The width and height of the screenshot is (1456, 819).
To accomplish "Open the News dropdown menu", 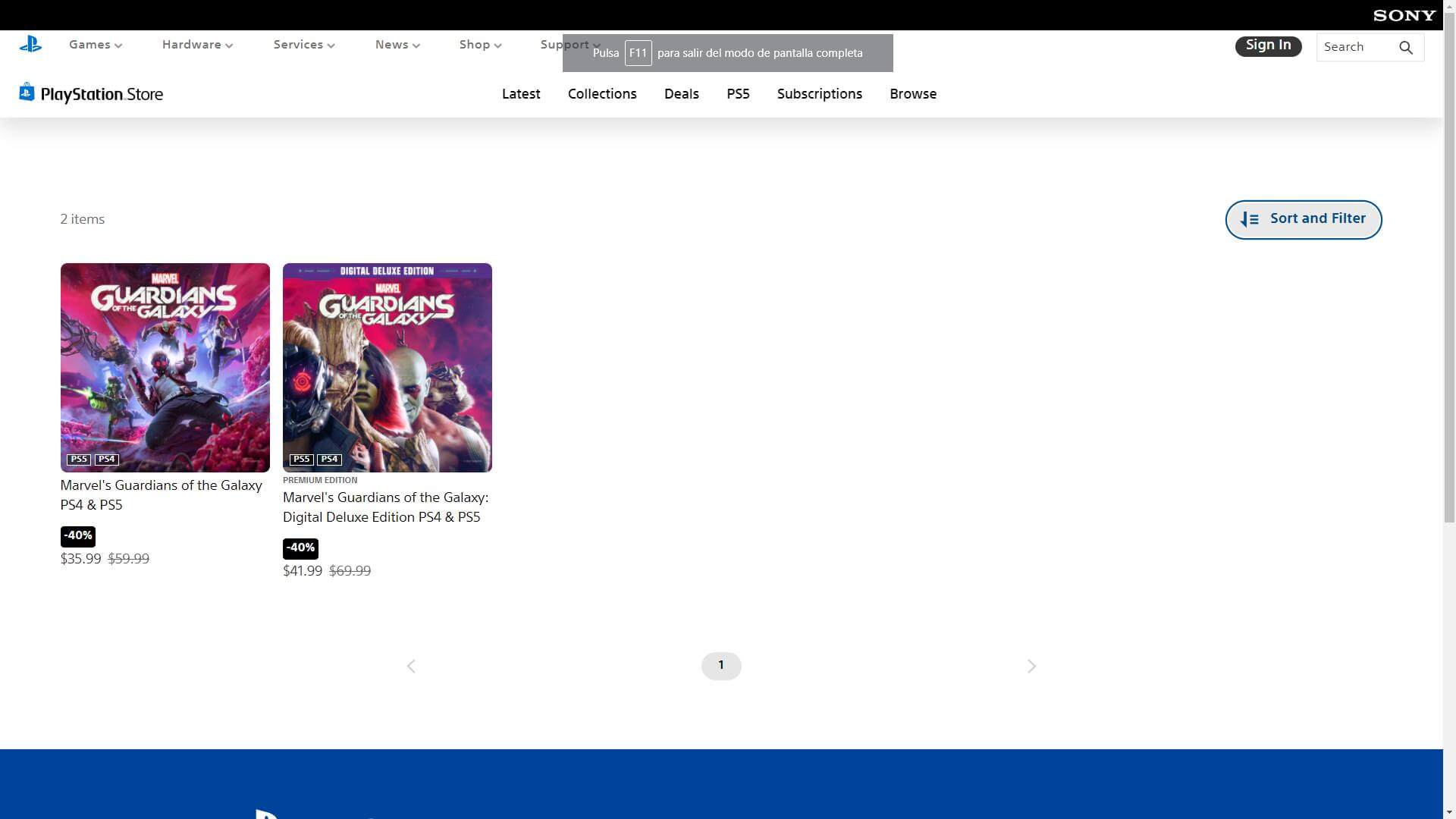I will pos(397,45).
